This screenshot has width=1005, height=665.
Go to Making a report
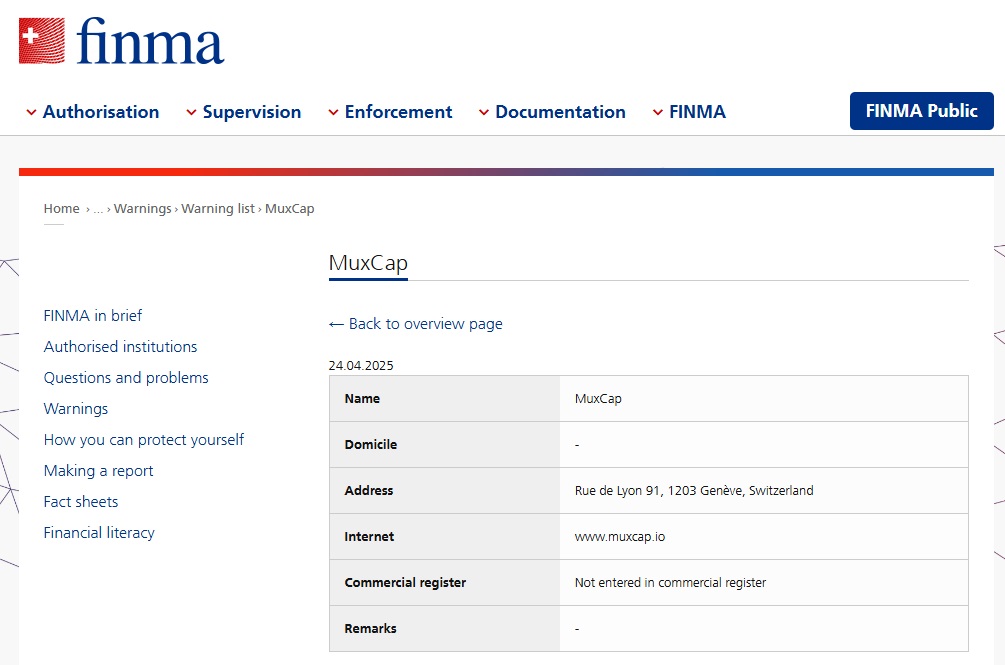point(98,471)
